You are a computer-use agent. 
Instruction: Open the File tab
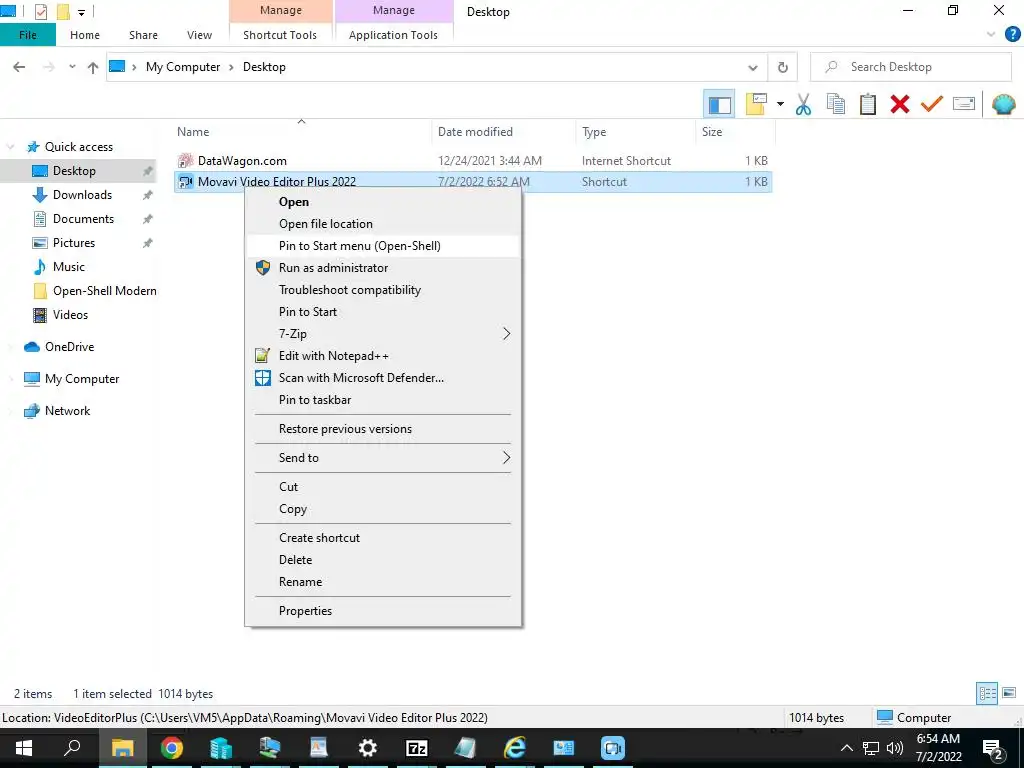pos(28,35)
